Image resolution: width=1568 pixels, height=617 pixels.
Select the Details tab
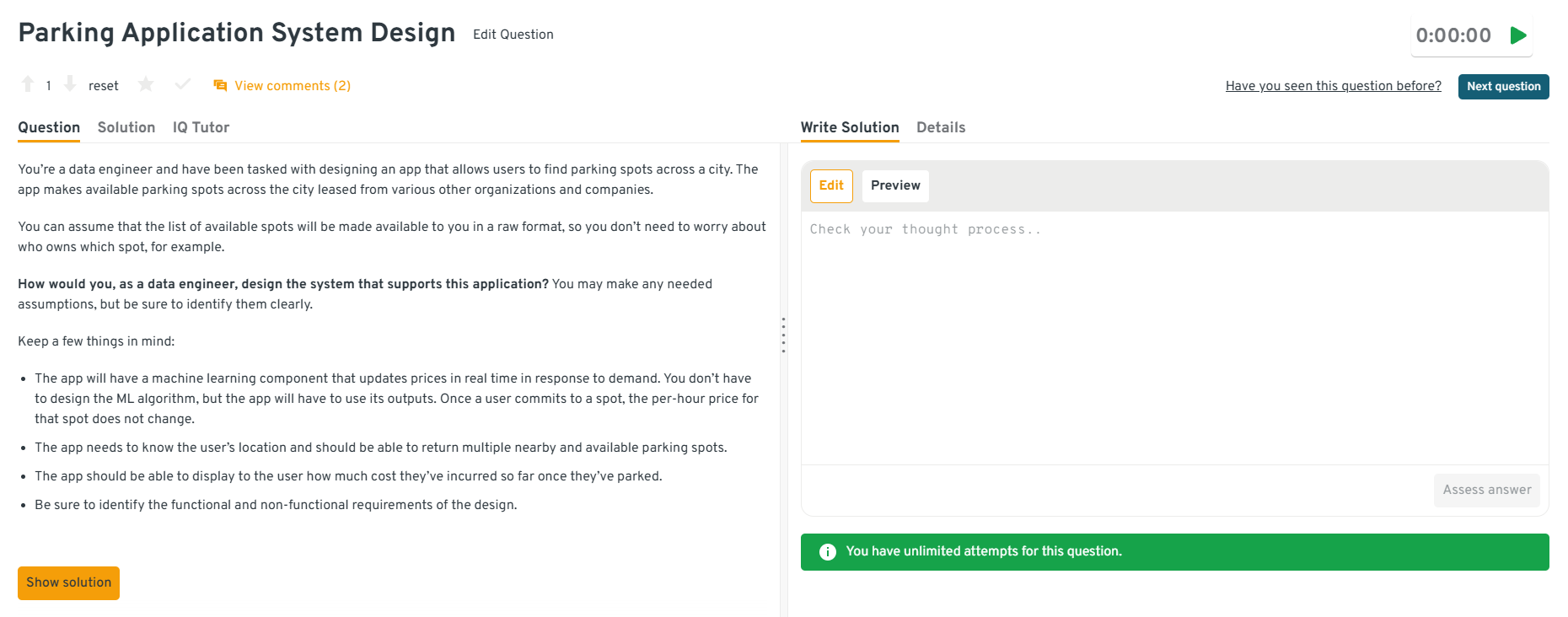941,127
